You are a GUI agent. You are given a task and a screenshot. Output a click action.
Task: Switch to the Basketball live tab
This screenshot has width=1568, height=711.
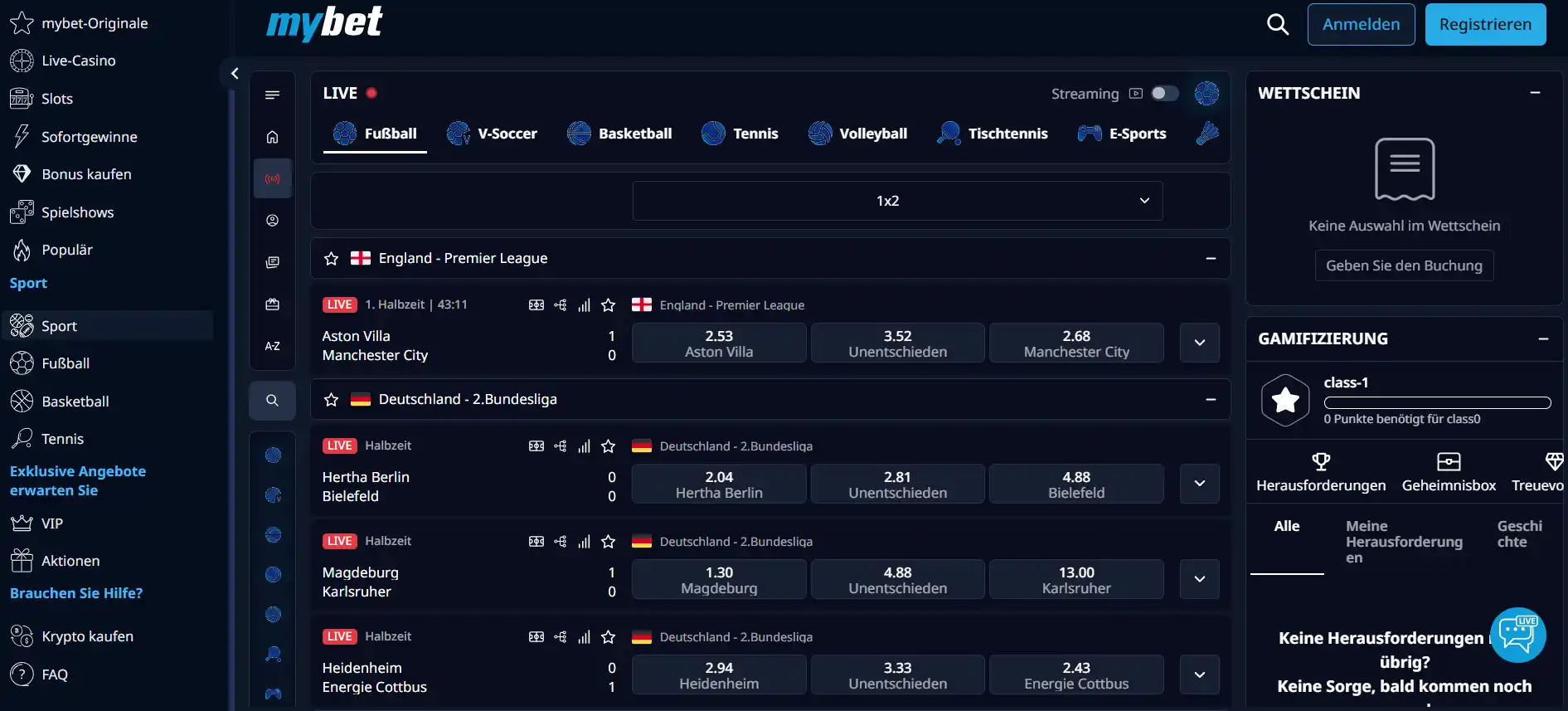click(x=619, y=134)
